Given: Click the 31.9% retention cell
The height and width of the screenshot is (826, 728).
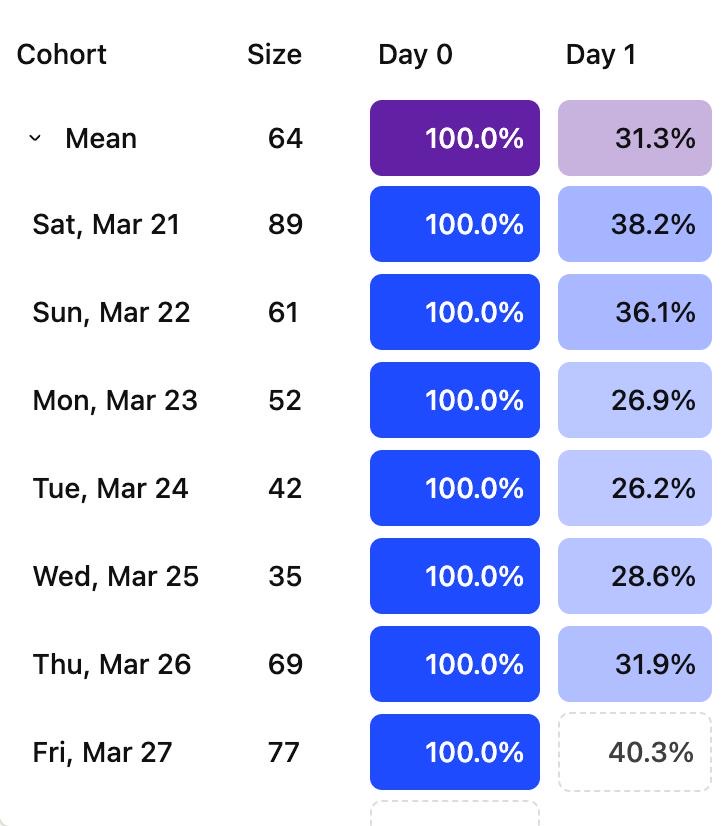Looking at the screenshot, I should point(635,664).
